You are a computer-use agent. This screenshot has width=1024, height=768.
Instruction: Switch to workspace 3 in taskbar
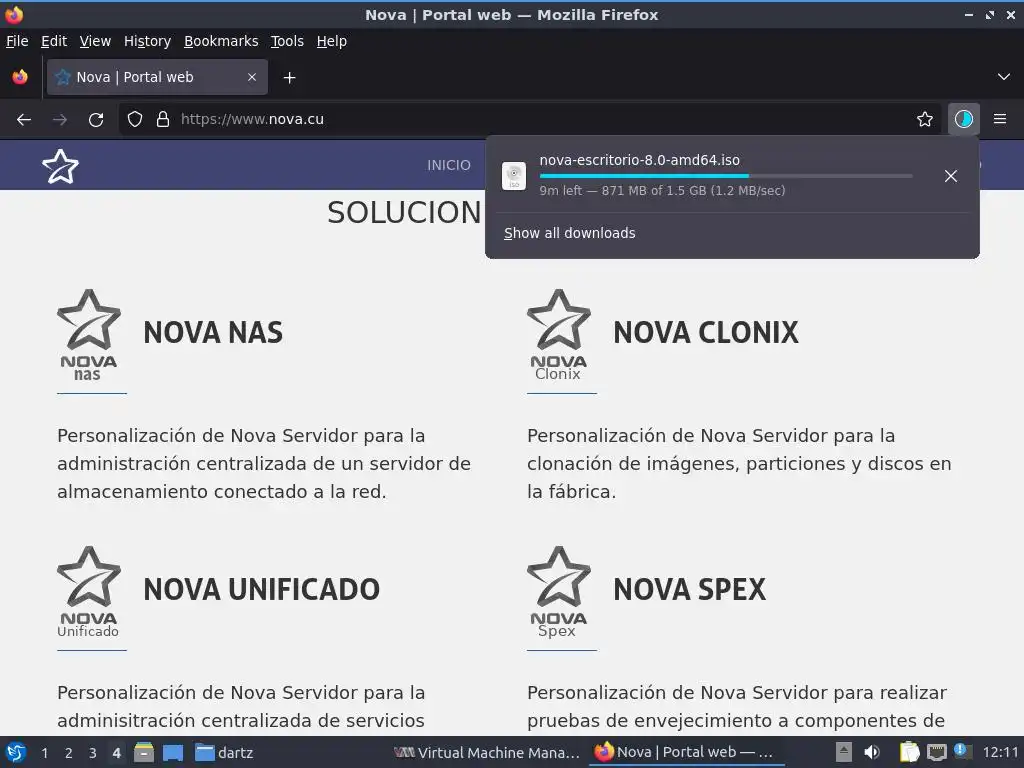point(93,753)
